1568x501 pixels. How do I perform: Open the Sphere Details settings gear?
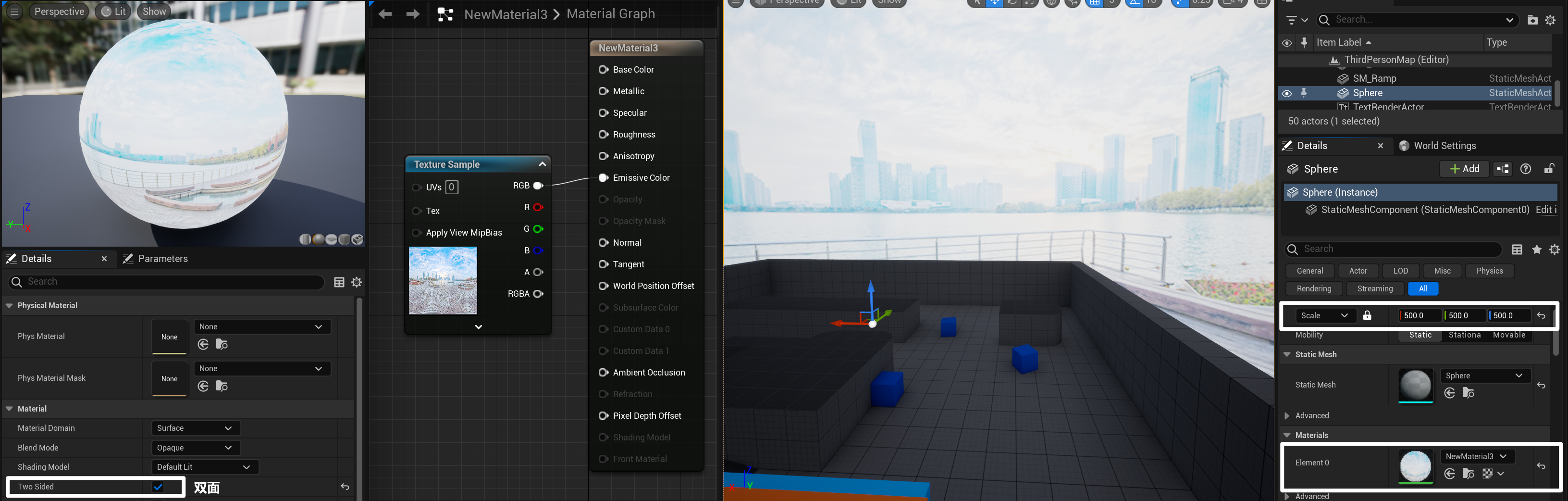point(1555,250)
